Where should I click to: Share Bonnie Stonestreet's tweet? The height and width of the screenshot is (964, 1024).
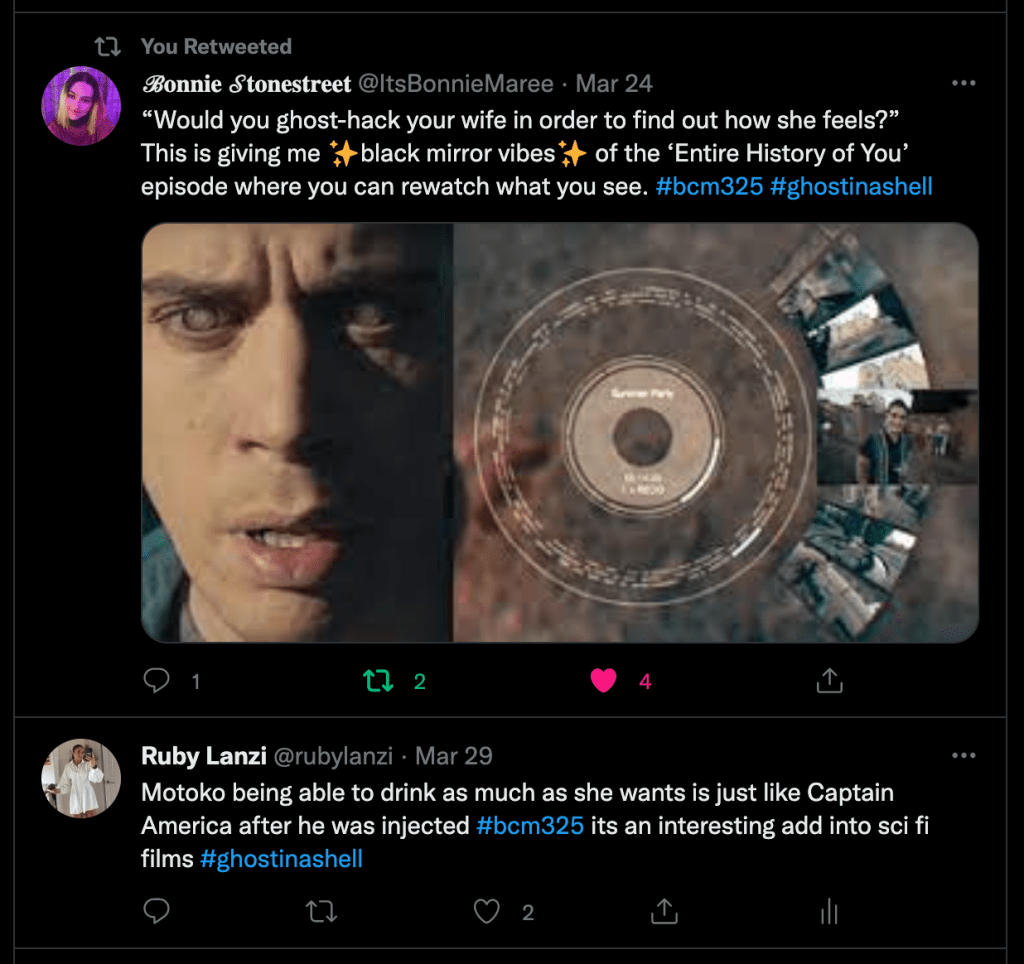click(829, 681)
